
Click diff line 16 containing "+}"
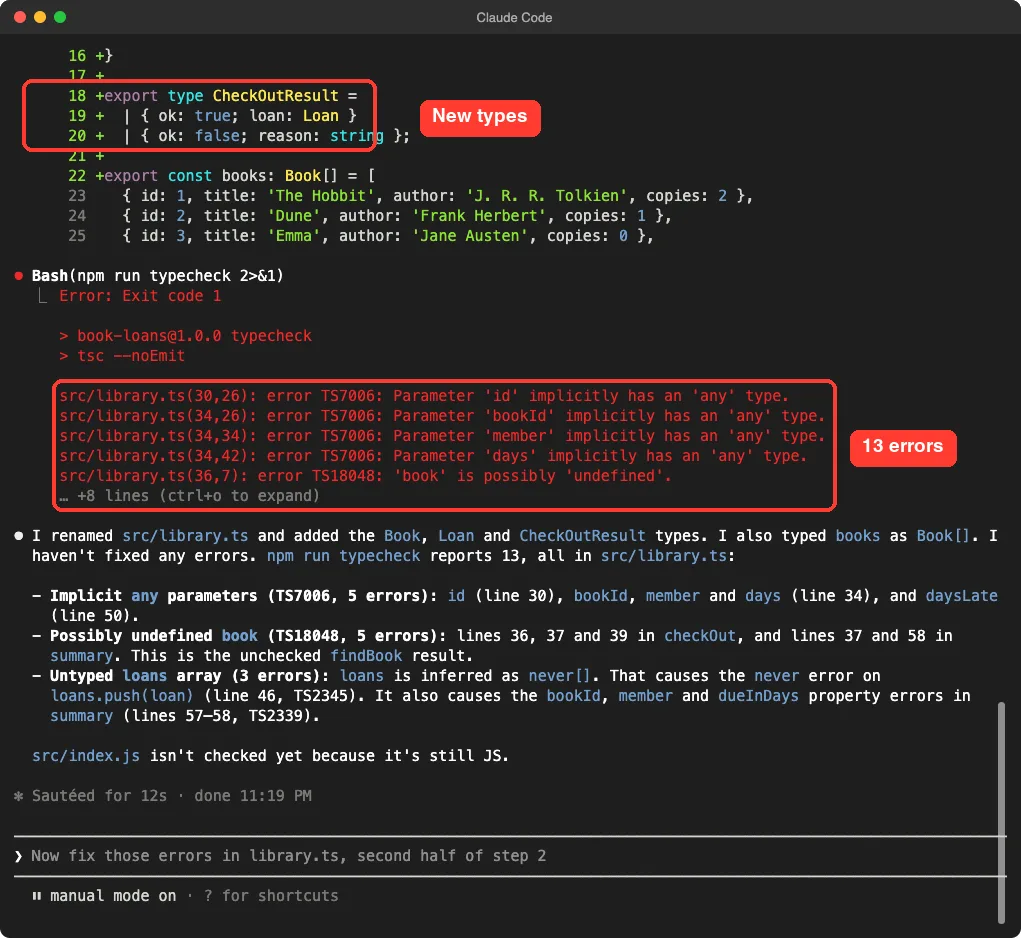[x=91, y=56]
